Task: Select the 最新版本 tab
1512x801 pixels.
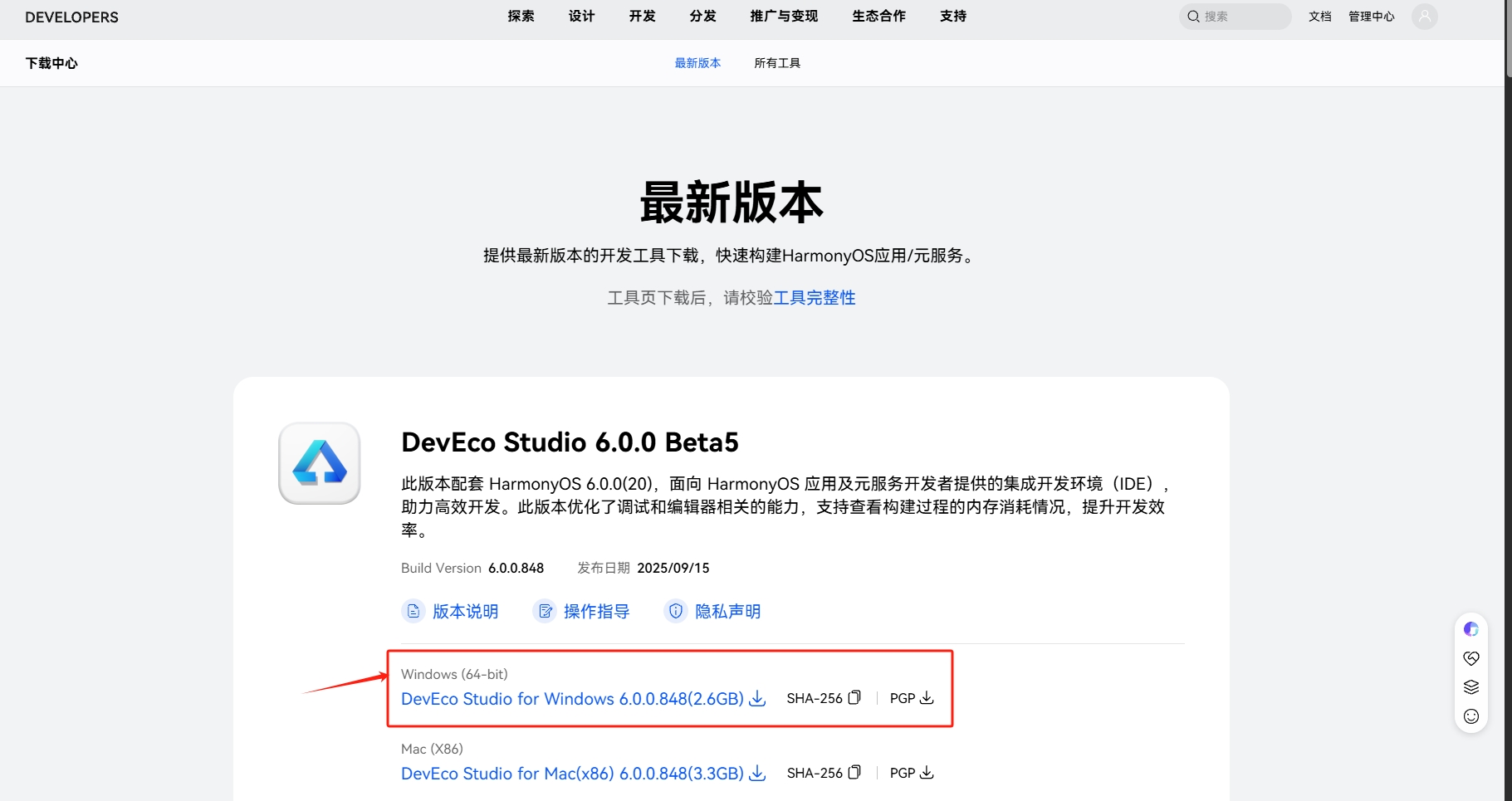Action: [x=697, y=63]
